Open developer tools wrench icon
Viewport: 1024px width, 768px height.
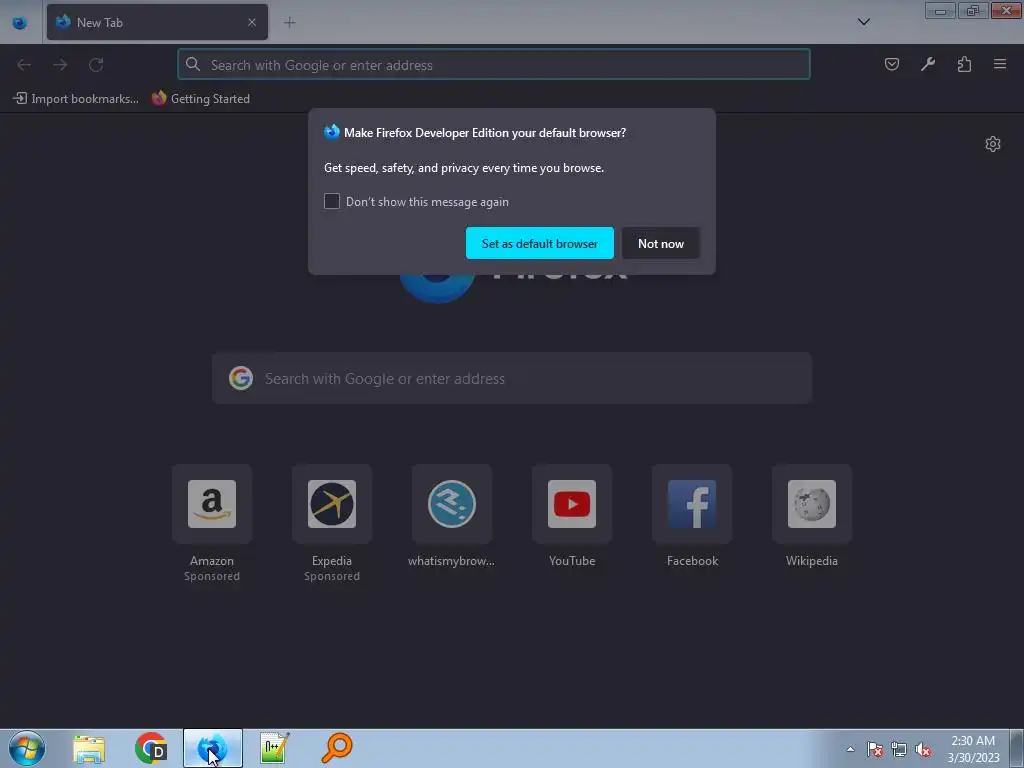tap(927, 64)
